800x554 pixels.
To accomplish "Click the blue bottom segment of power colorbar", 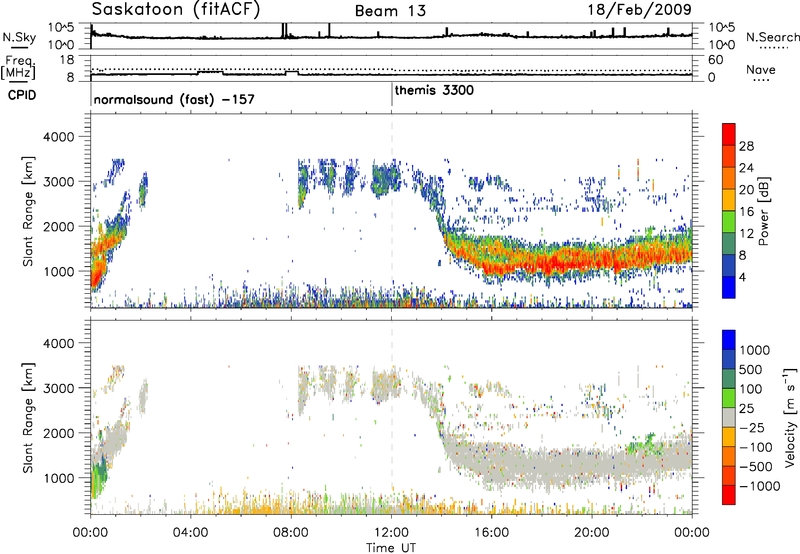I will pyautogui.click(x=729, y=287).
